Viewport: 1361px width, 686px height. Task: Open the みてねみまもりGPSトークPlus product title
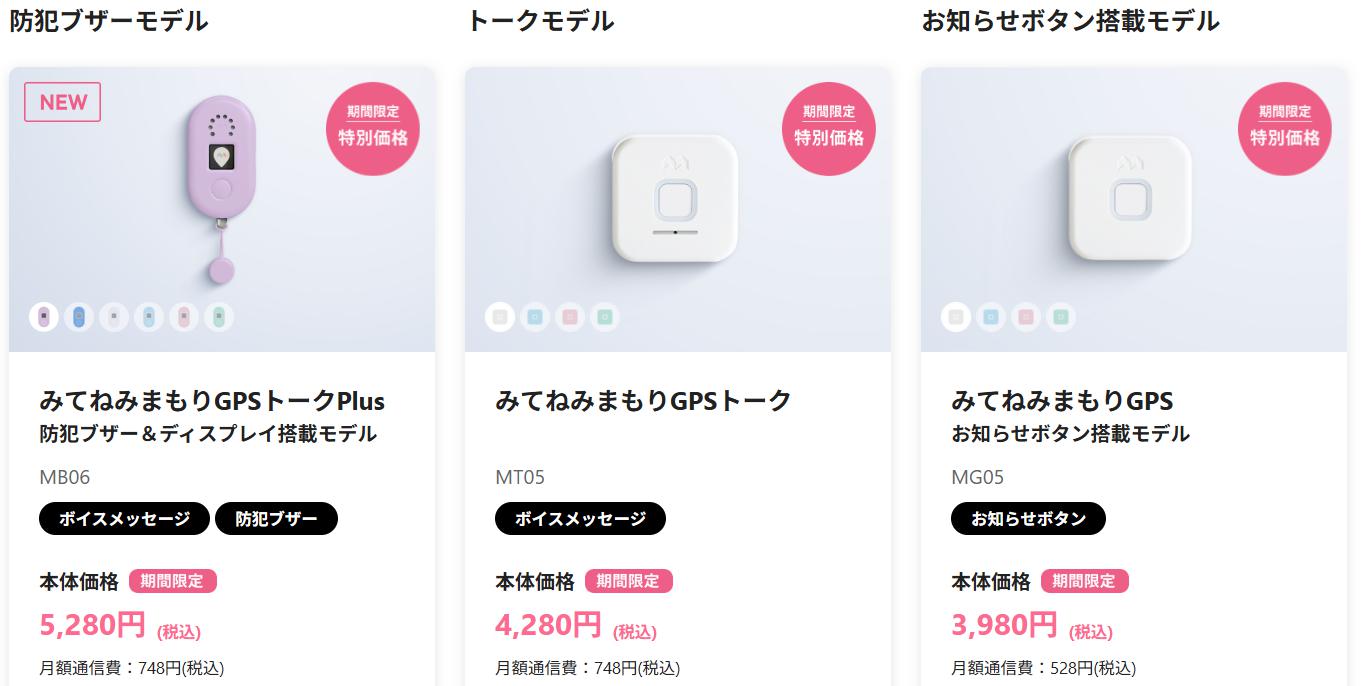tap(212, 401)
